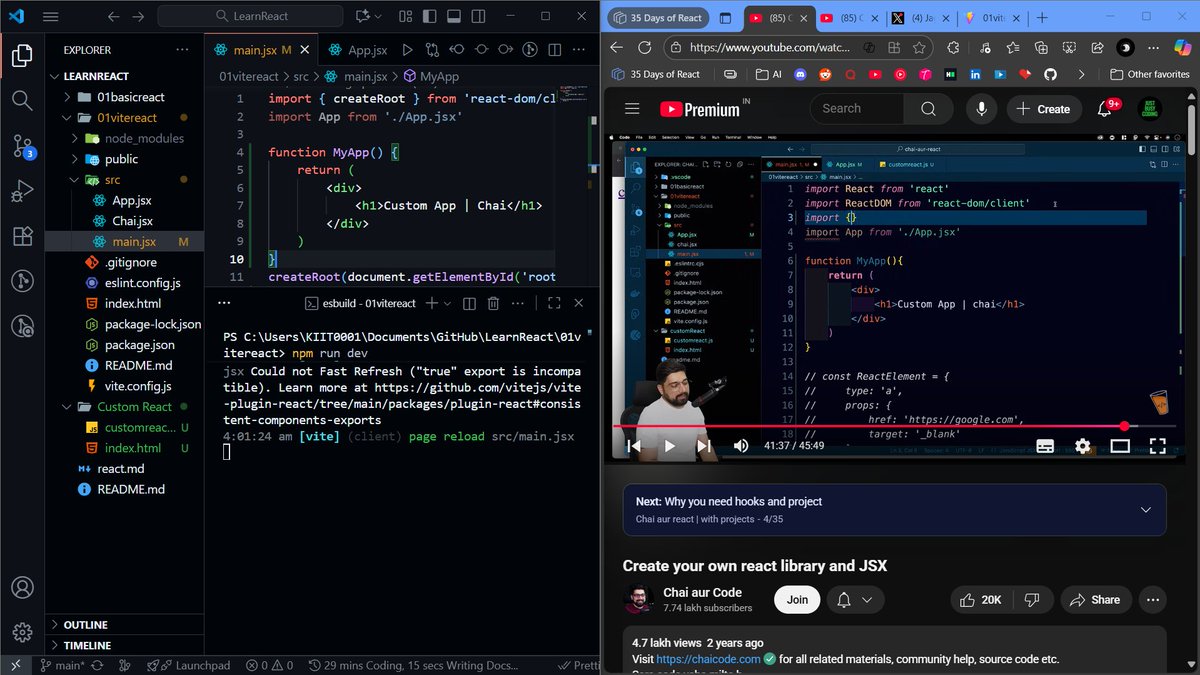Open new terminal launch profile dropdown arrow
The height and width of the screenshot is (675, 1200).
(447, 303)
